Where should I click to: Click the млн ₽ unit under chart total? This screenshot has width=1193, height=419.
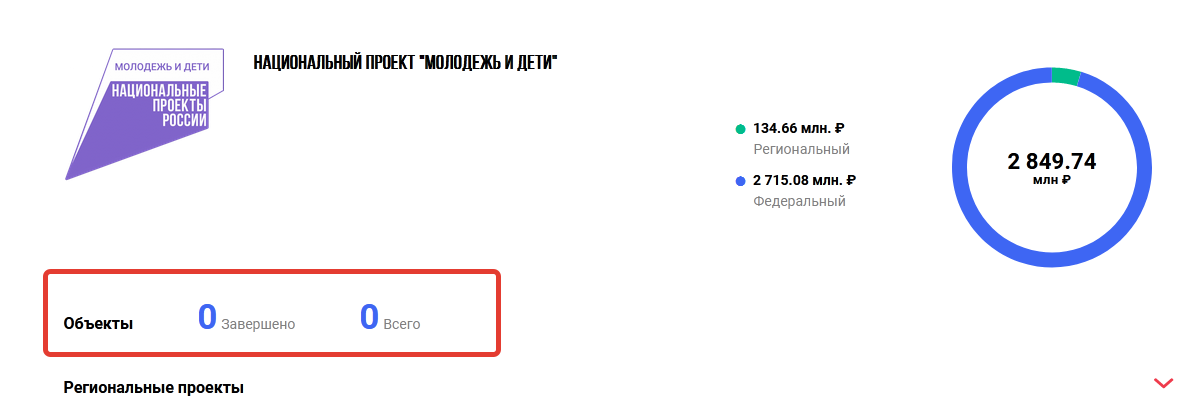click(1051, 180)
